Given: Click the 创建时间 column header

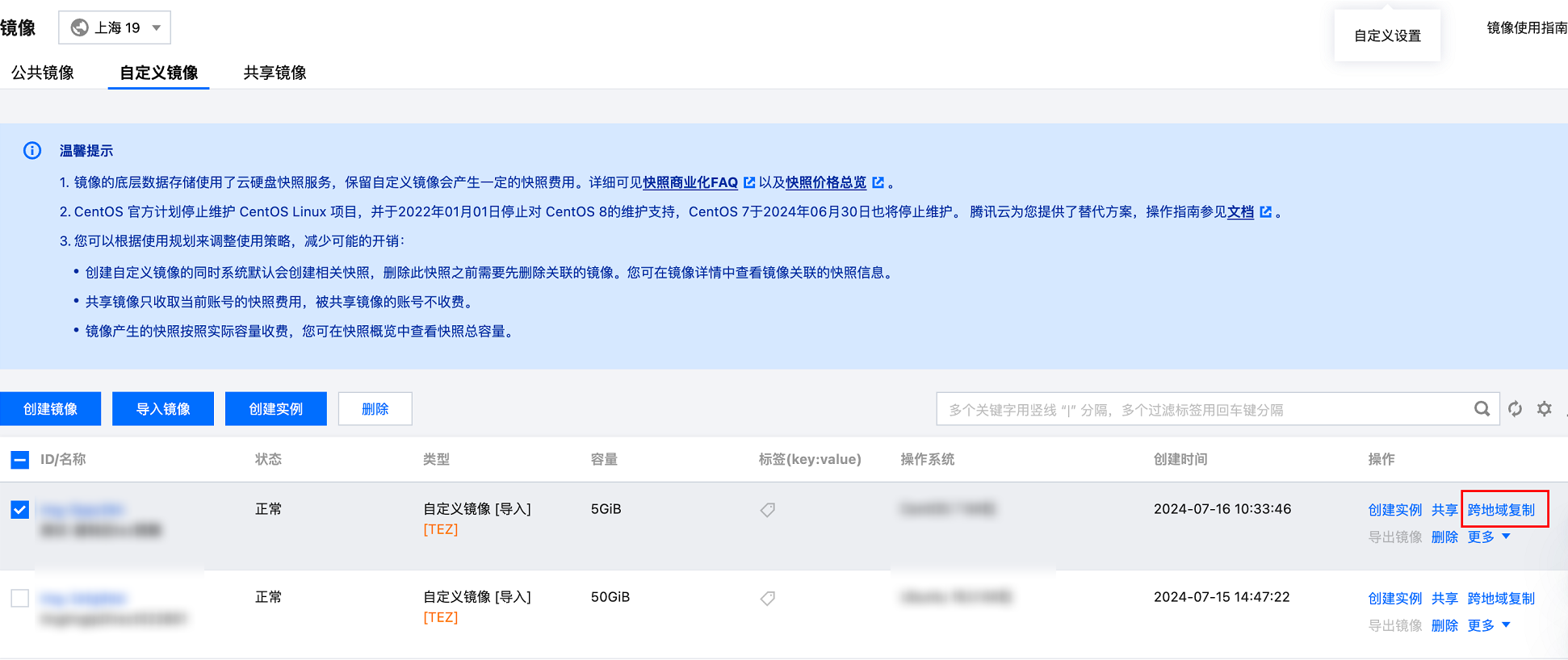Looking at the screenshot, I should (x=1180, y=460).
